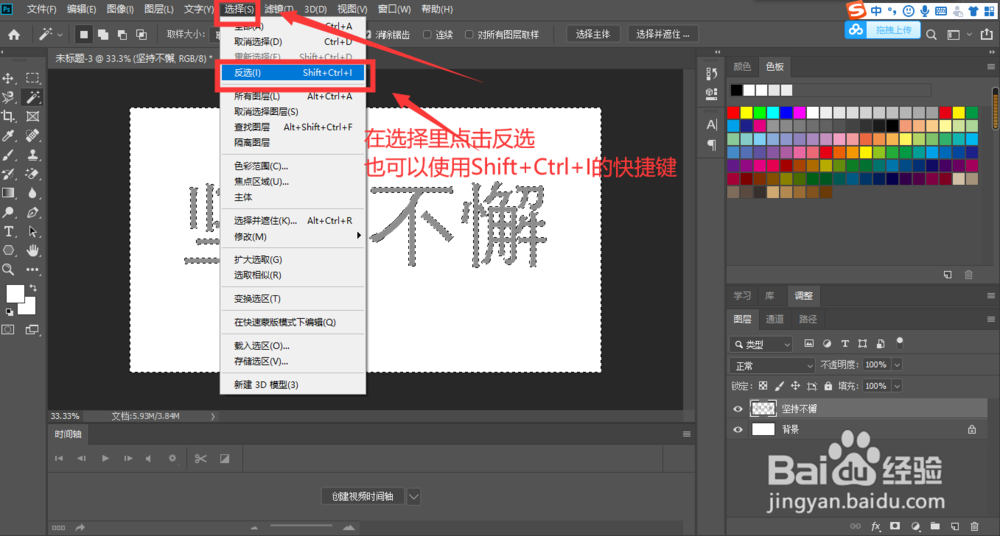Select the Horizontal Type tool
This screenshot has height=536, width=1000.
click(x=8, y=231)
